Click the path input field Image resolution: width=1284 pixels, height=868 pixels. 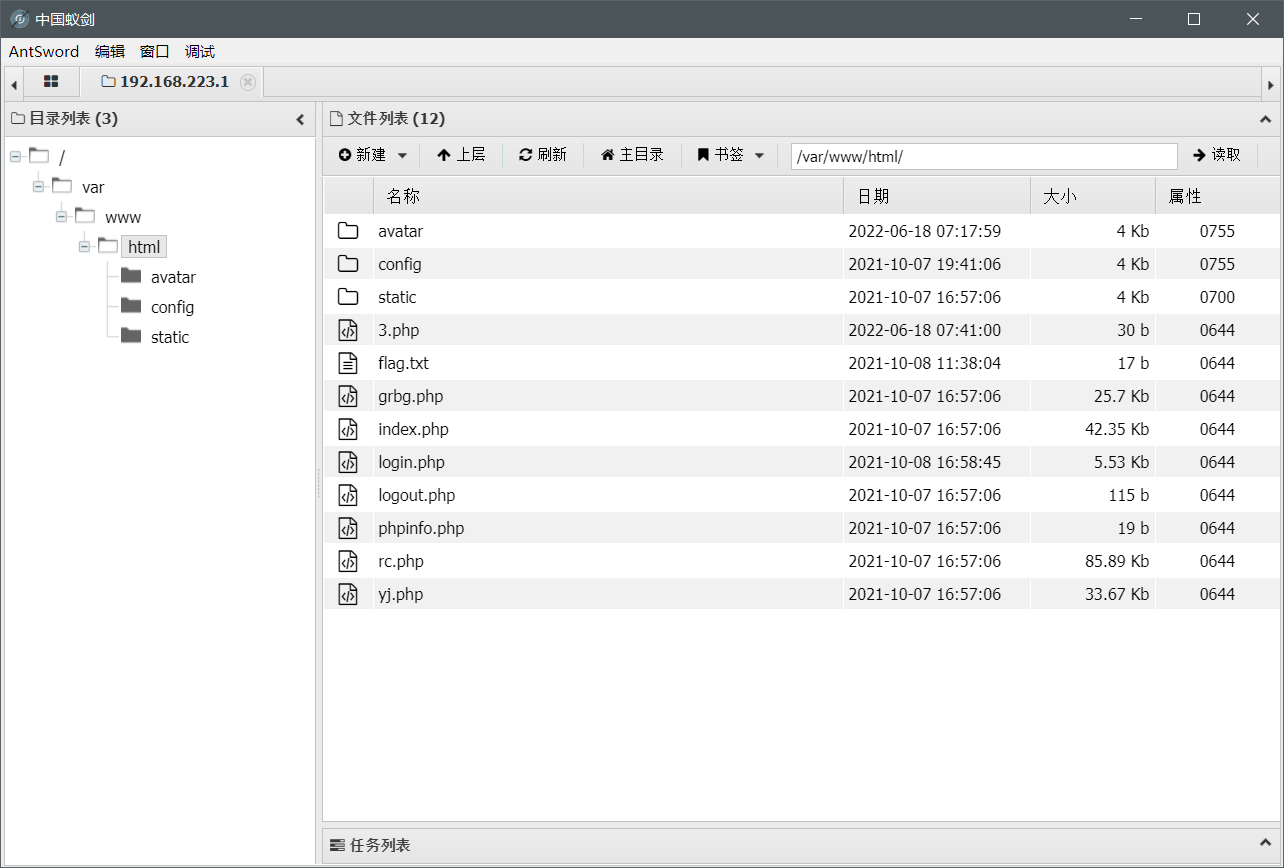tap(983, 157)
